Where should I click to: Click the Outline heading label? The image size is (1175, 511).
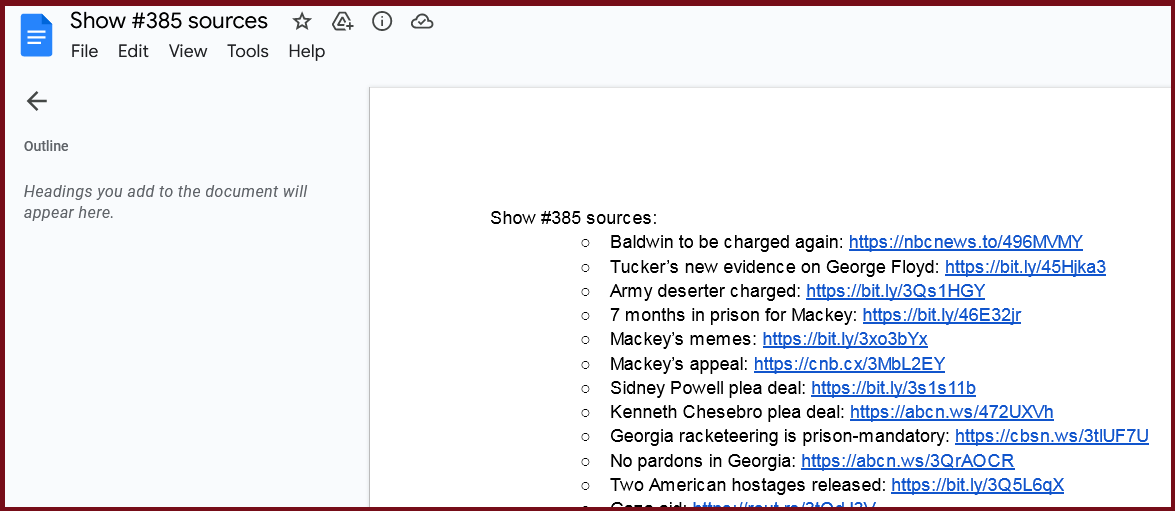(x=46, y=146)
